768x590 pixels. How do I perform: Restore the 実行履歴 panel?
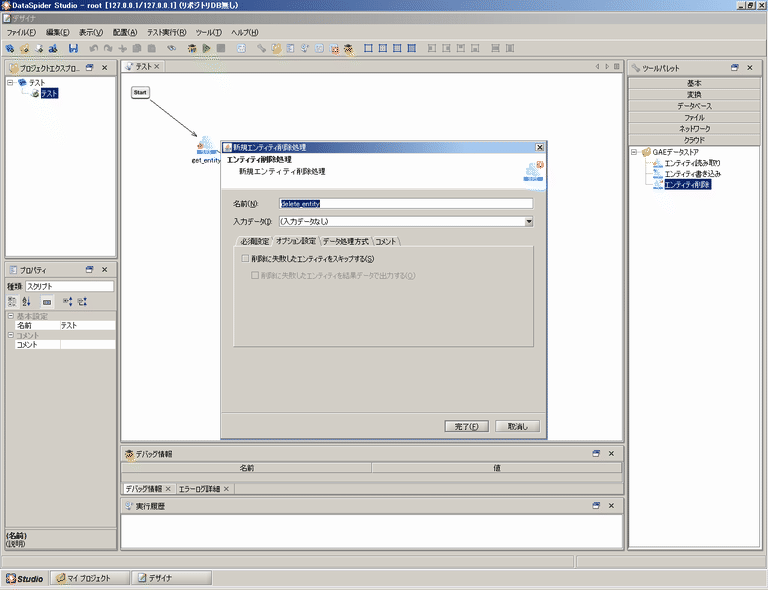[596, 505]
